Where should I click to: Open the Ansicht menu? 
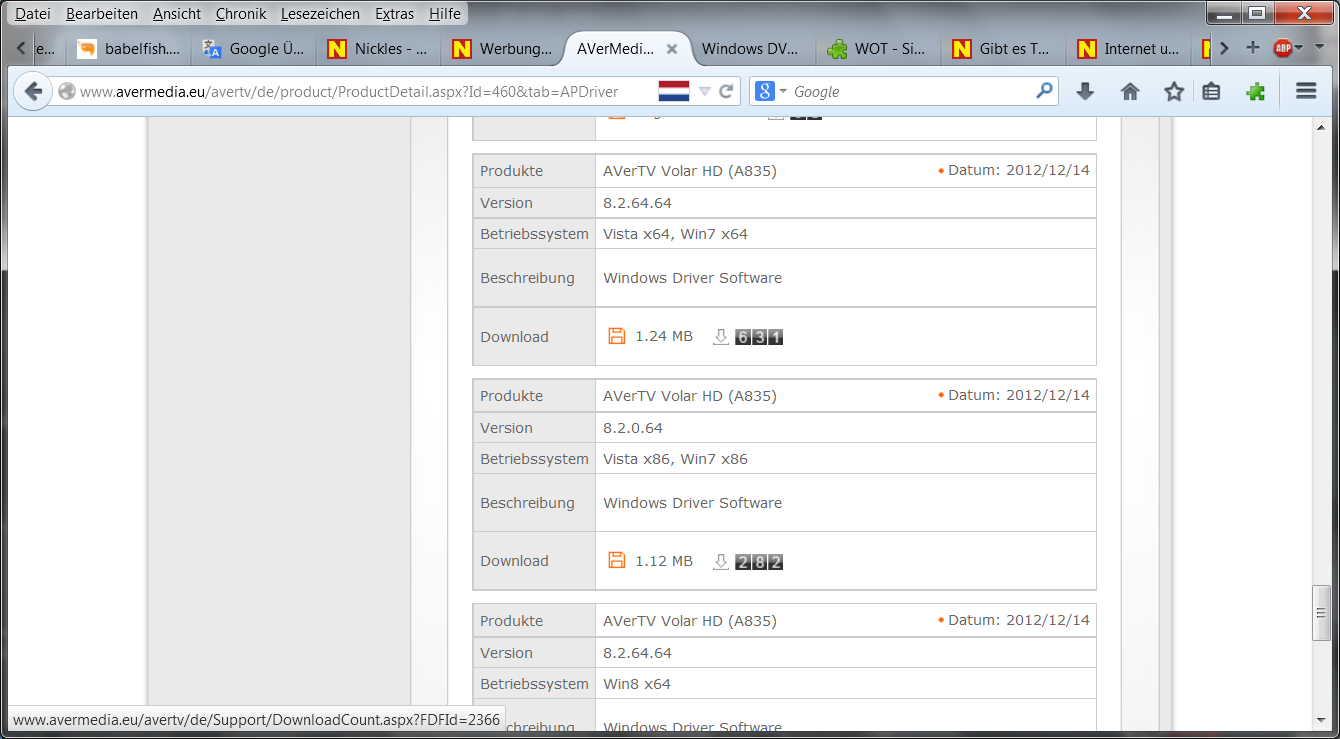[177, 14]
